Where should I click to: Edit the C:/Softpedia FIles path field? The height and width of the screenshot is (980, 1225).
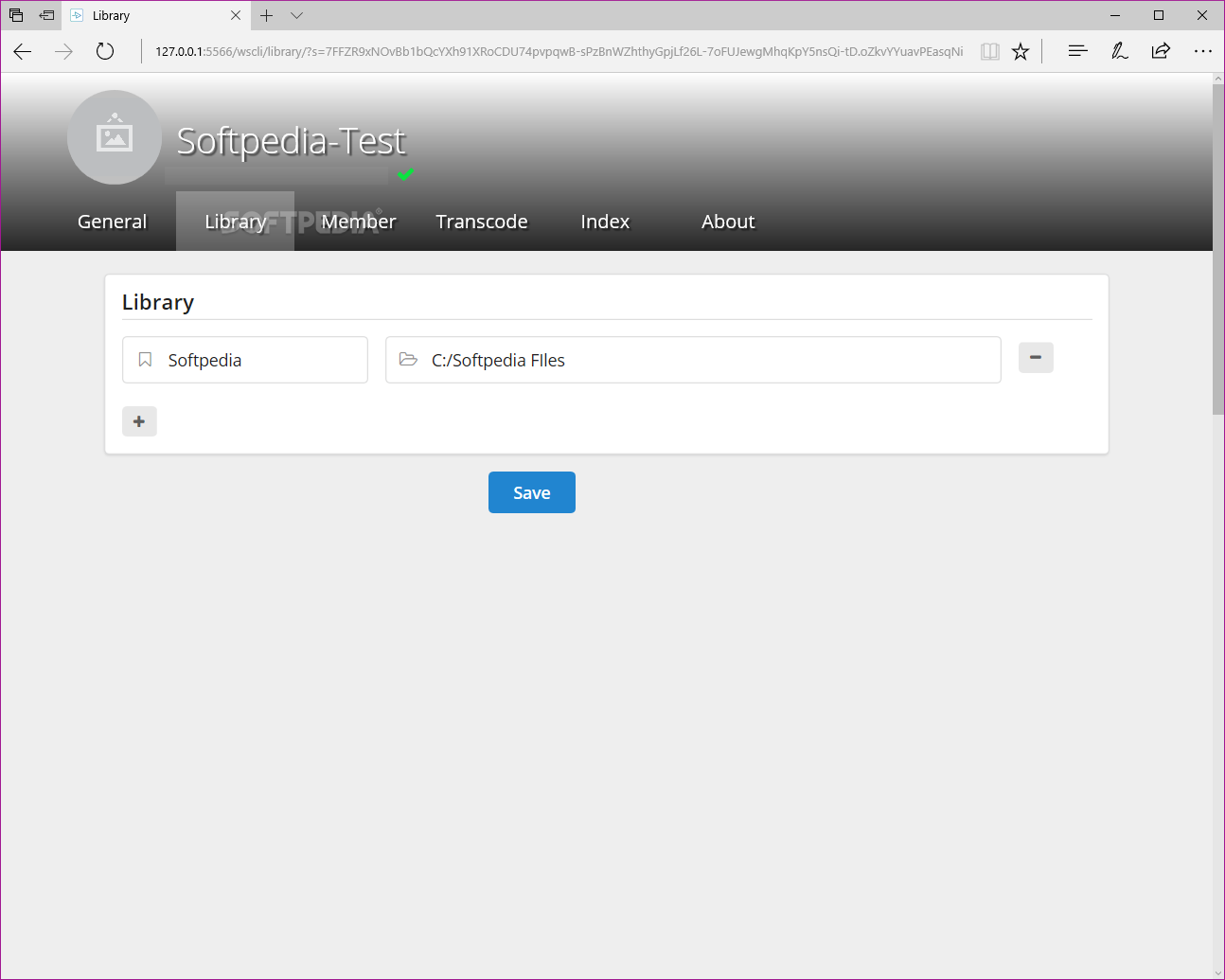click(x=693, y=360)
